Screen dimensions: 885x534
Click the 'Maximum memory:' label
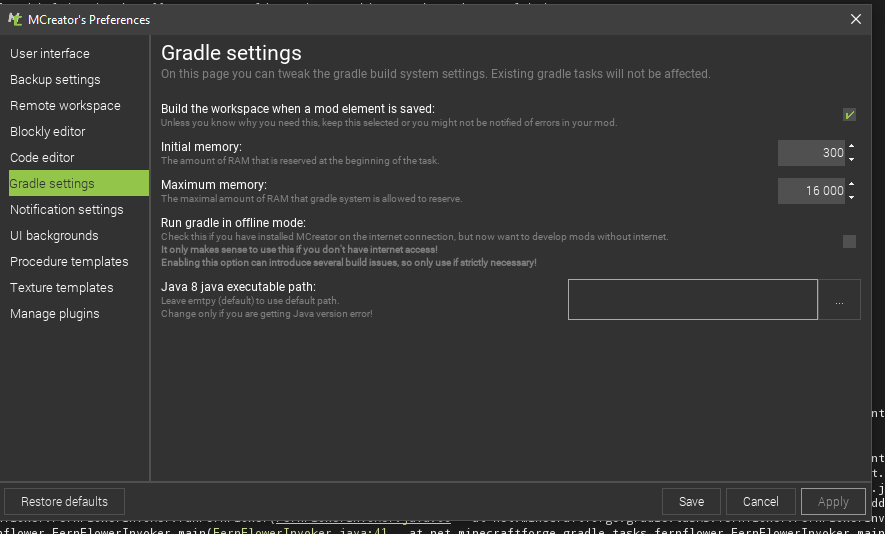pos(214,185)
